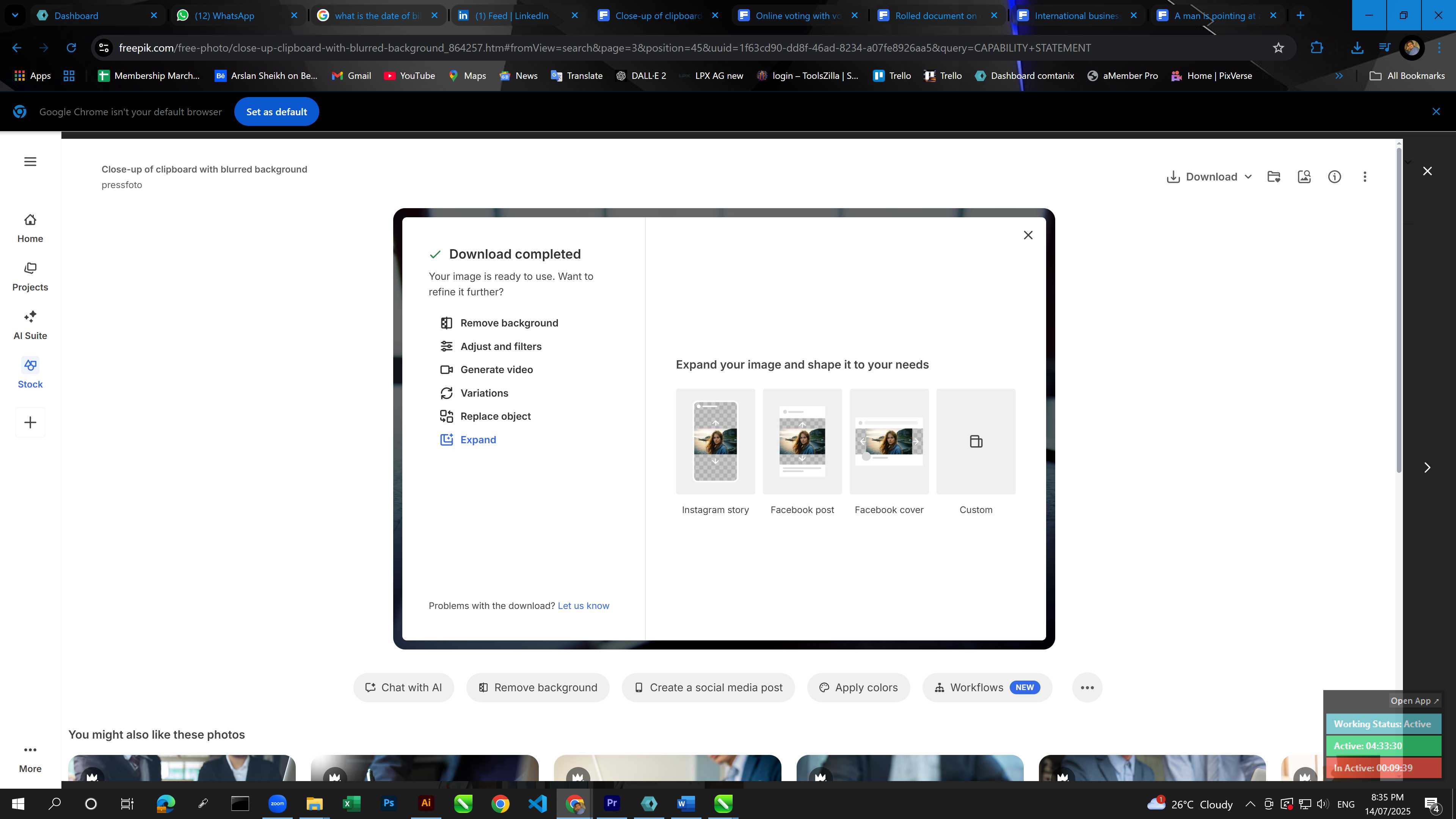
Task: Select Adjust and filters option
Action: 491,347
